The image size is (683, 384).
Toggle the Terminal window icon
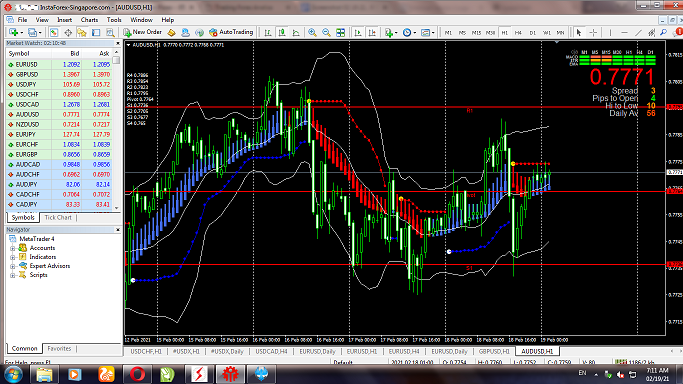point(96,32)
